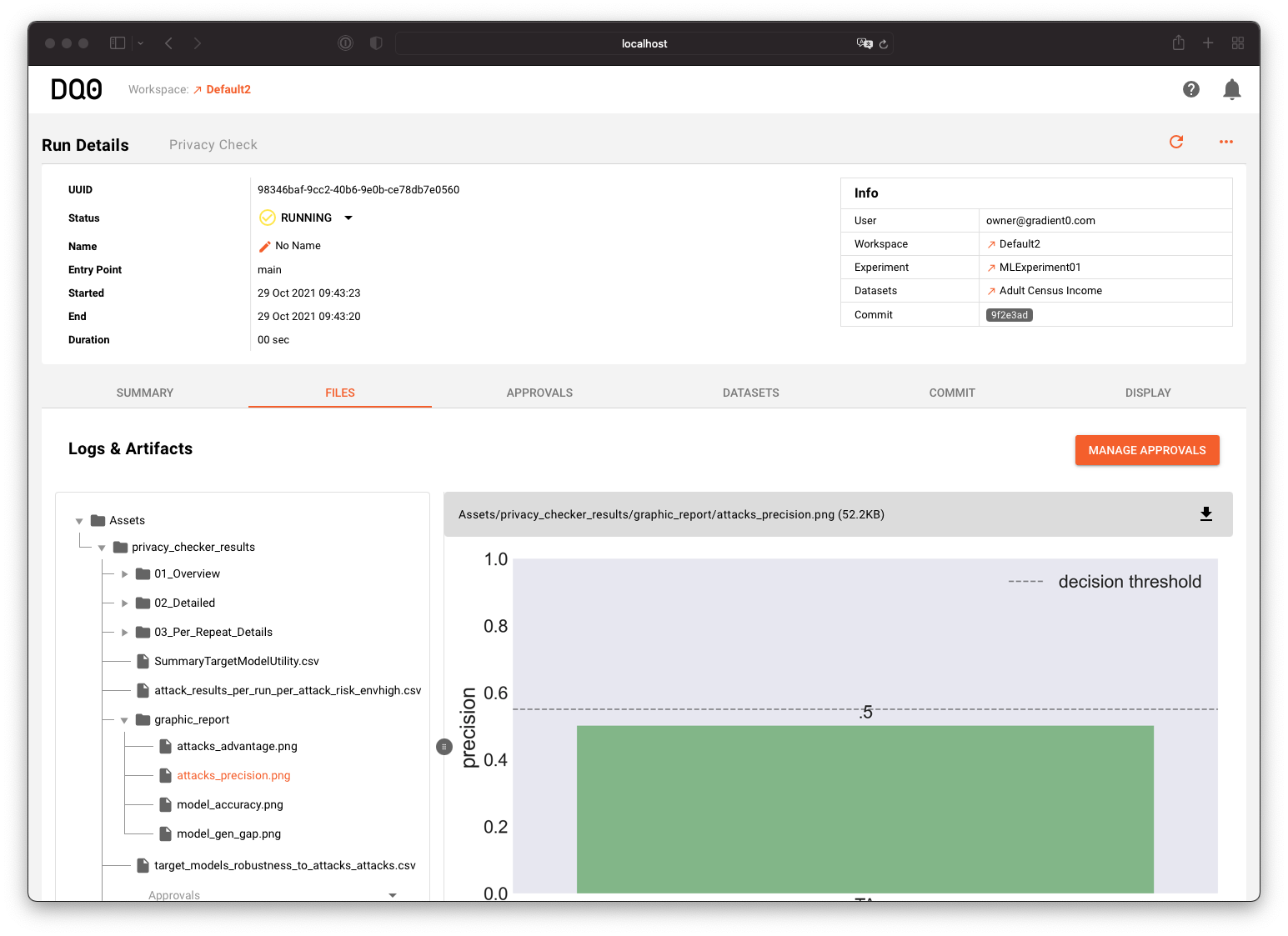This screenshot has height=936, width=1288.
Task: Open the RUNNING status dropdown arrow
Action: pyautogui.click(x=348, y=218)
